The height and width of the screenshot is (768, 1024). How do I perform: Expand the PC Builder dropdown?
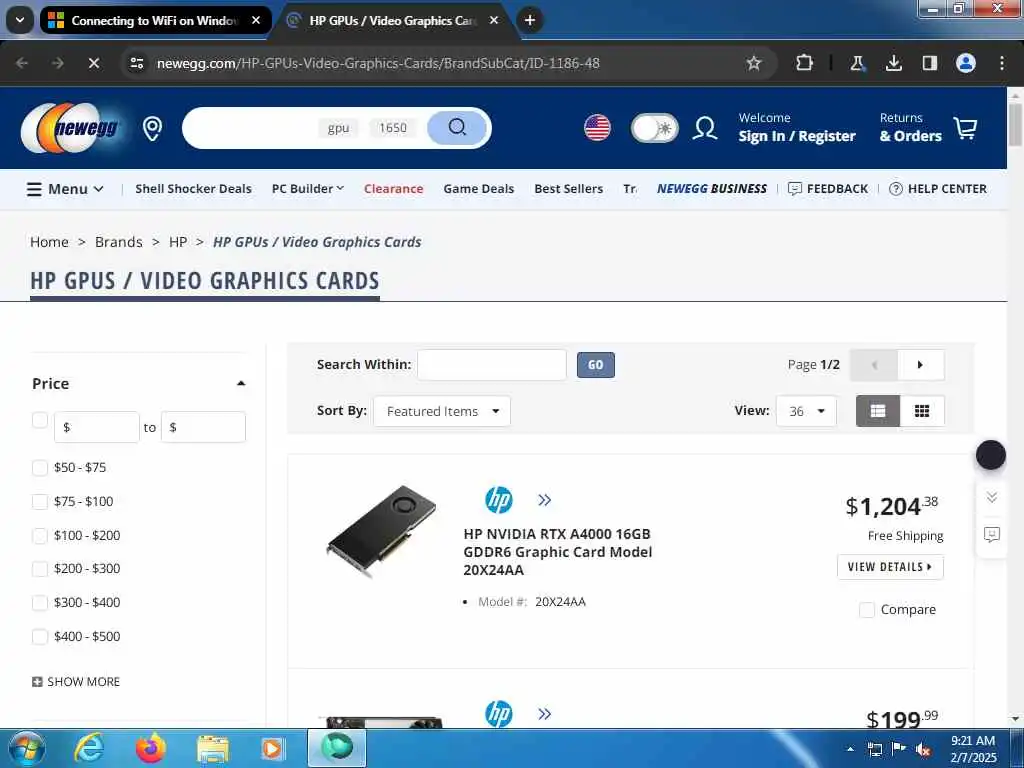[308, 189]
